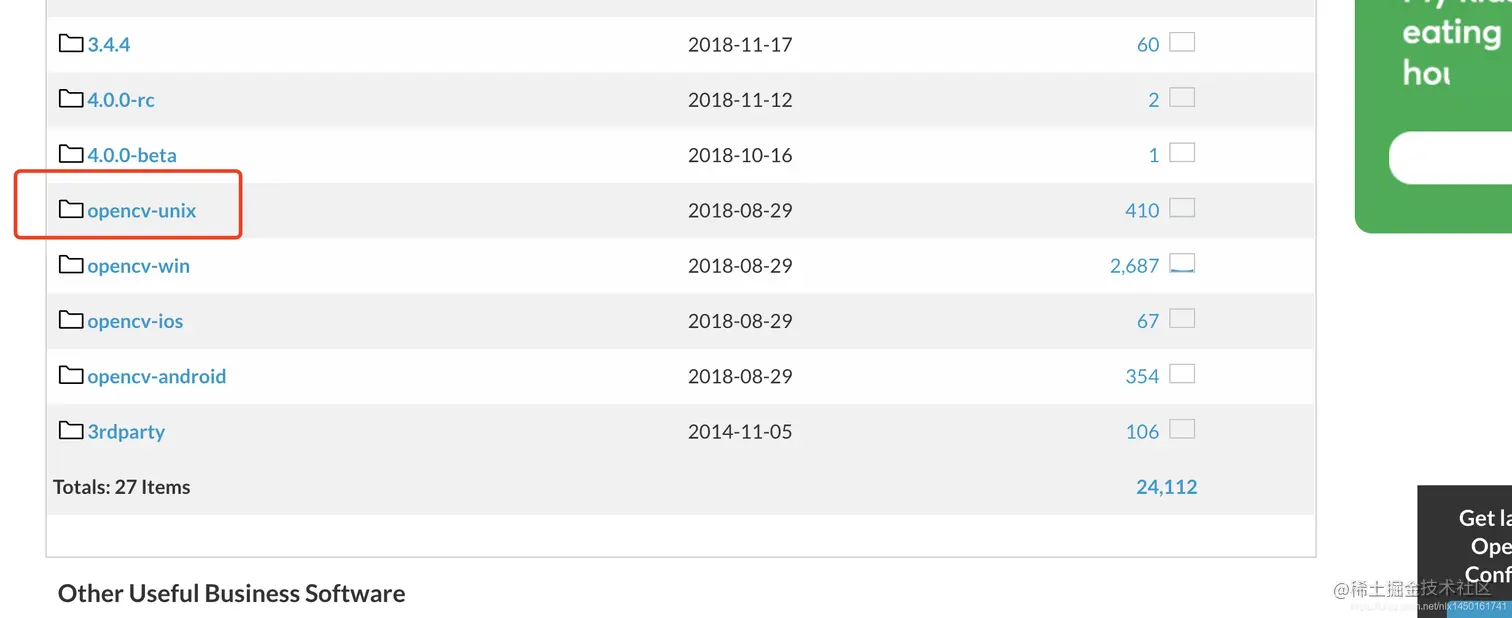Click the folder icon next to 4.0.0-rc

coord(70,99)
